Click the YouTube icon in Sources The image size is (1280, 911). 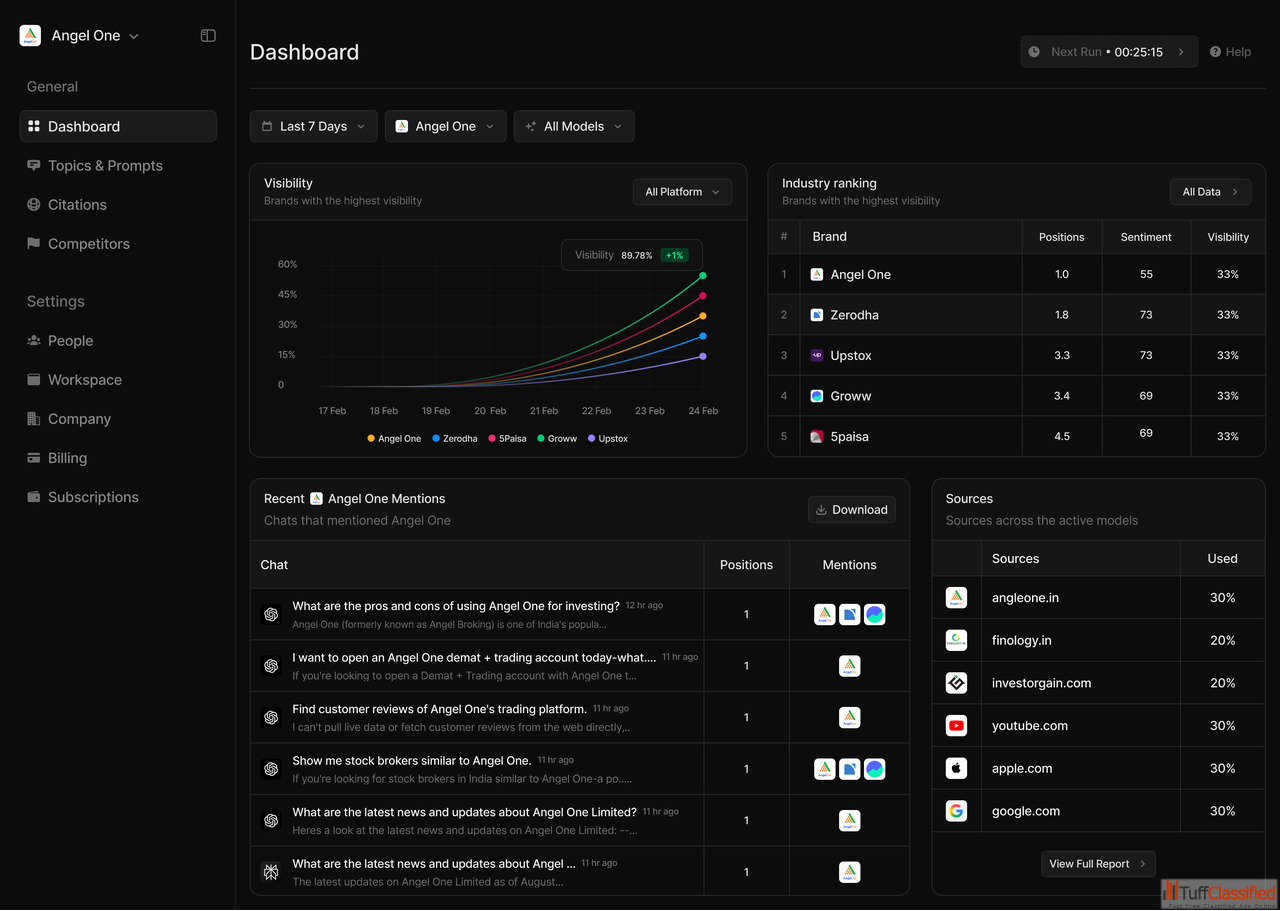pos(956,726)
